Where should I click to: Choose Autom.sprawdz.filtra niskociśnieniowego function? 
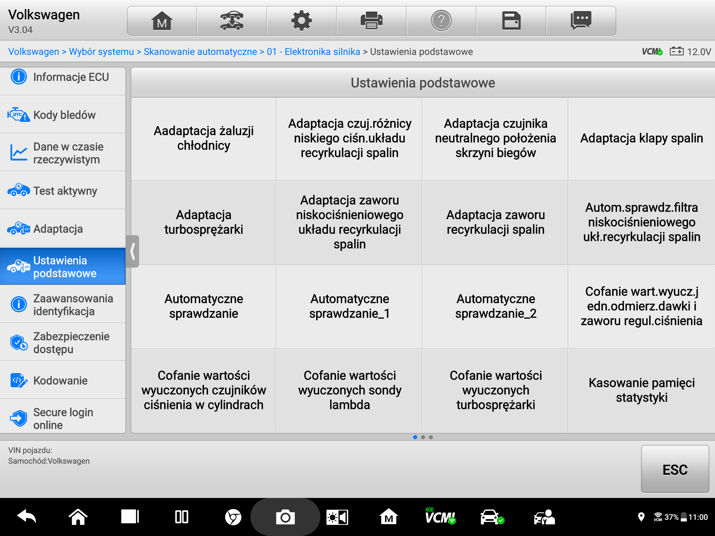tap(642, 222)
